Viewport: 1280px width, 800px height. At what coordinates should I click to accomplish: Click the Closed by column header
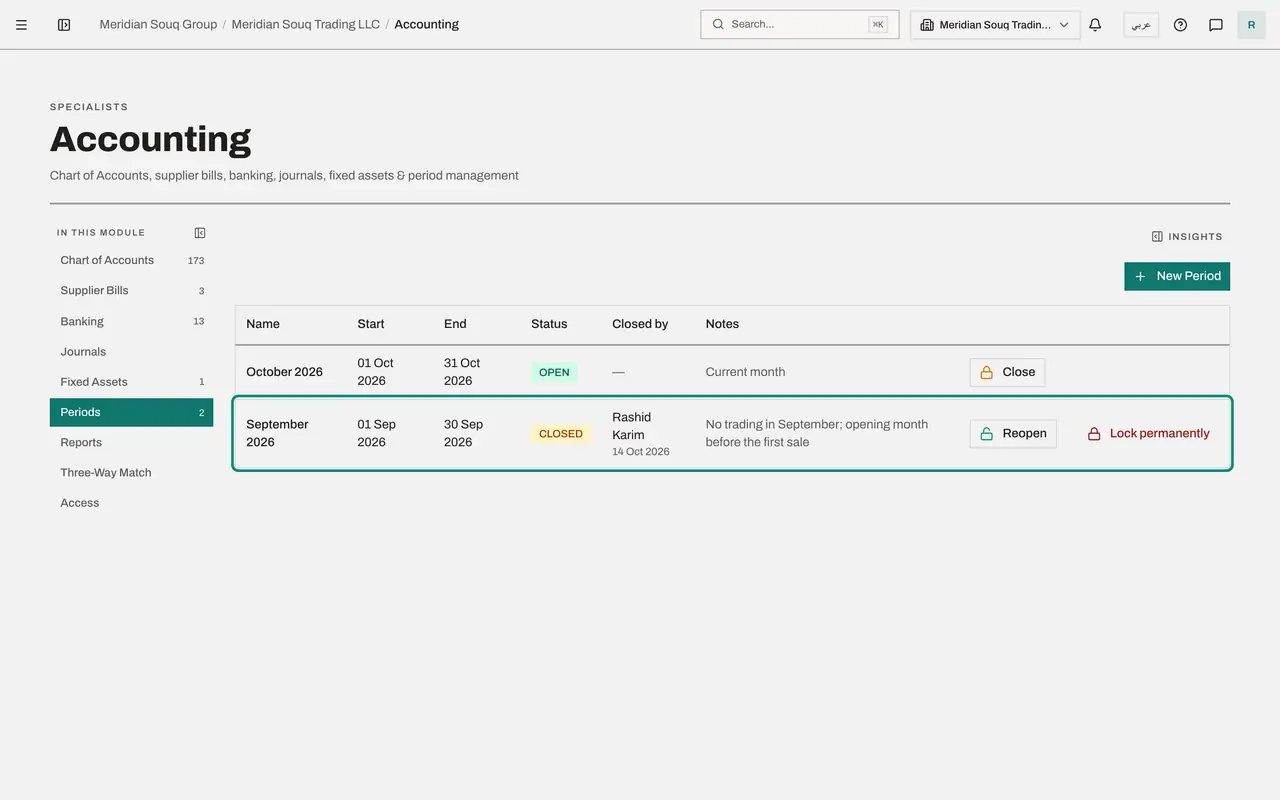click(640, 324)
